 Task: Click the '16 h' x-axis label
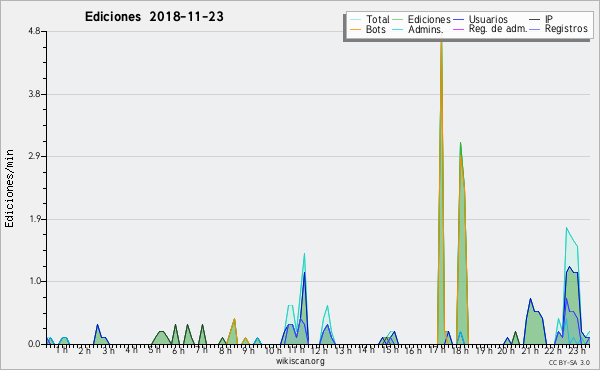pos(413,350)
